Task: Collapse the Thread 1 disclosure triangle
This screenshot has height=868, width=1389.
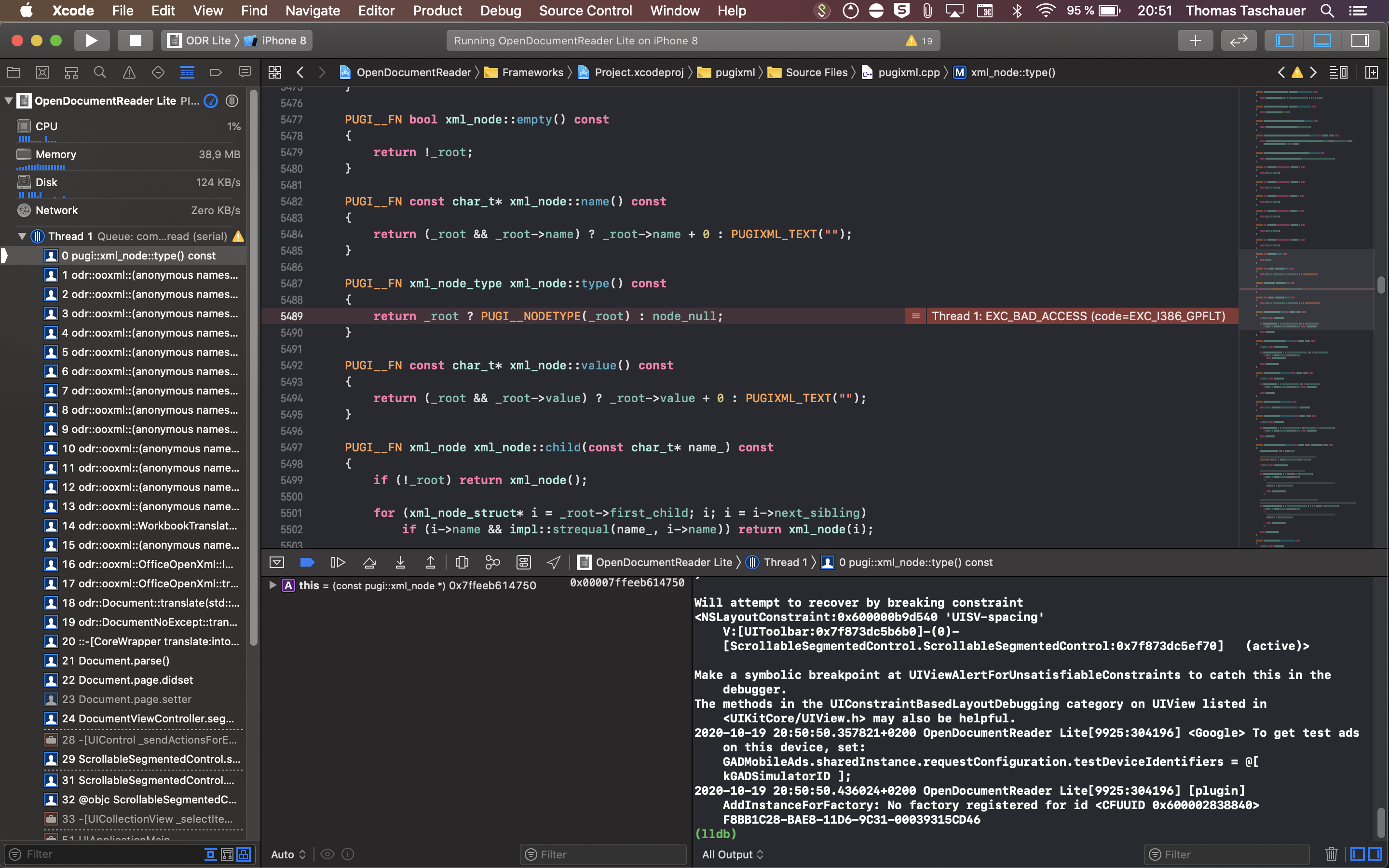Action: [22, 236]
